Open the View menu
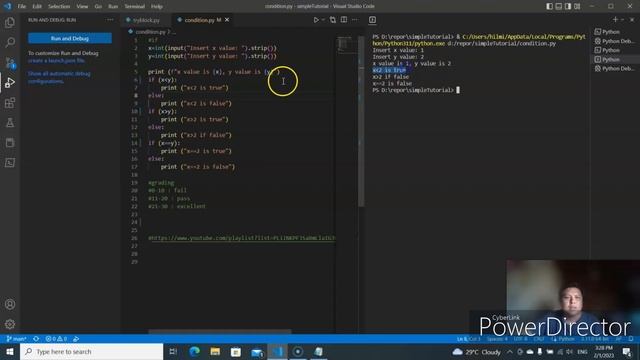The image size is (640, 360). pyautogui.click(x=82, y=7)
